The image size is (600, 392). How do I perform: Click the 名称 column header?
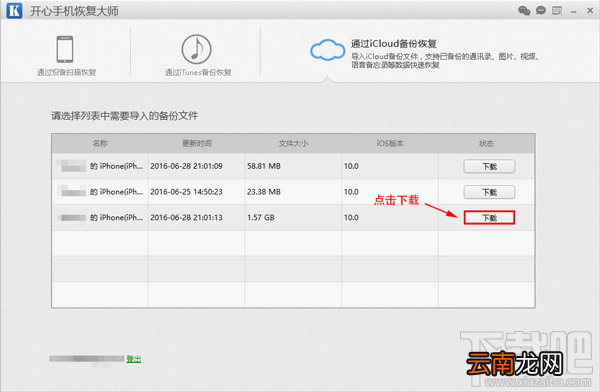click(x=100, y=144)
